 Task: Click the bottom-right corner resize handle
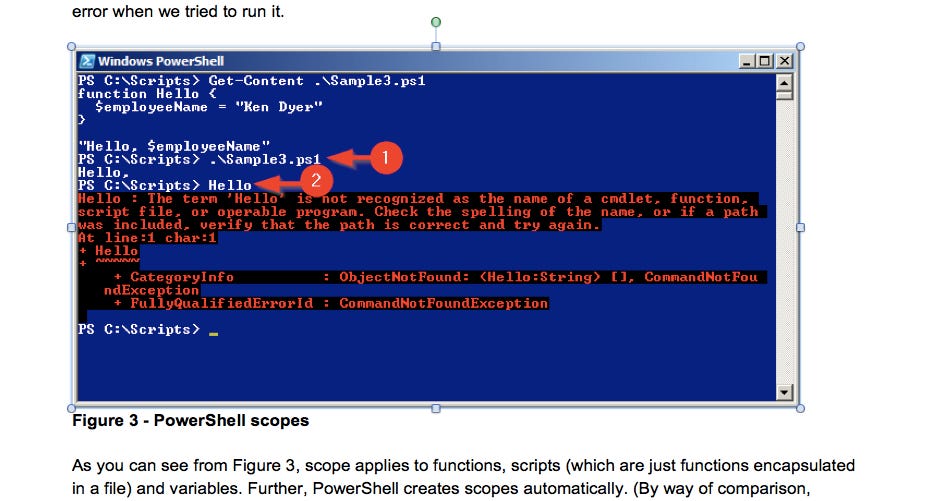click(799, 408)
